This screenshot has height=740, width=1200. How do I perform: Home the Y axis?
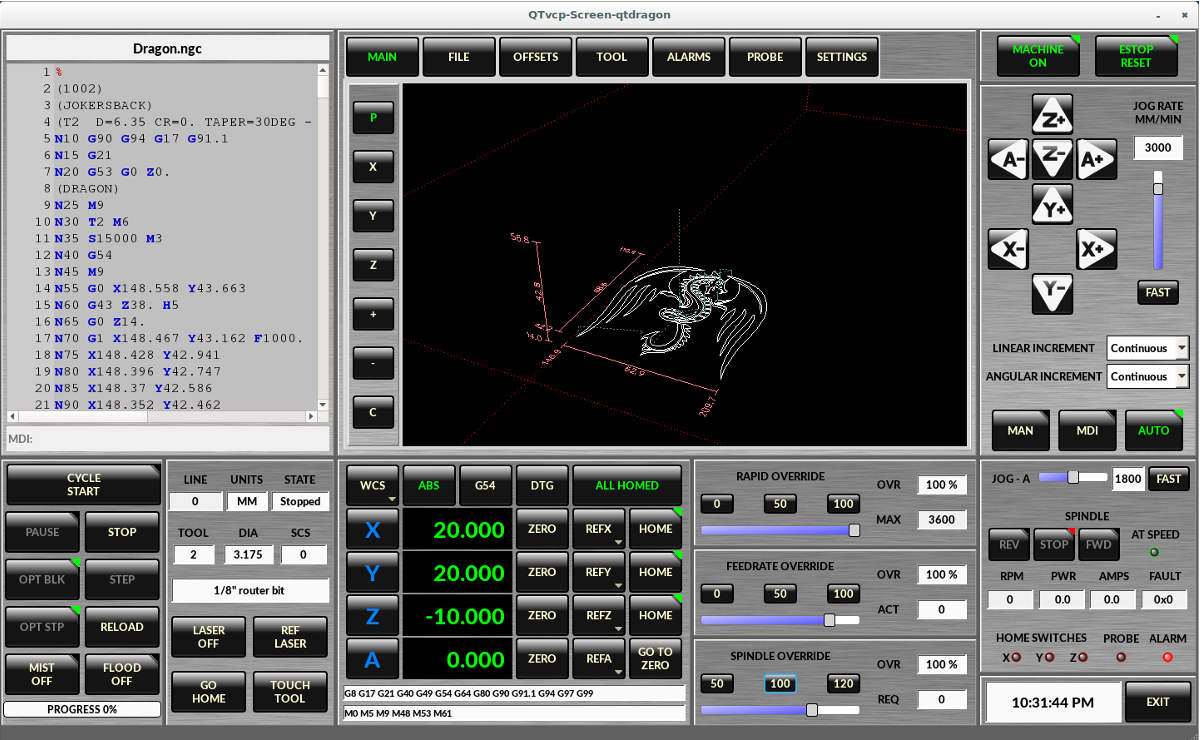[656, 573]
